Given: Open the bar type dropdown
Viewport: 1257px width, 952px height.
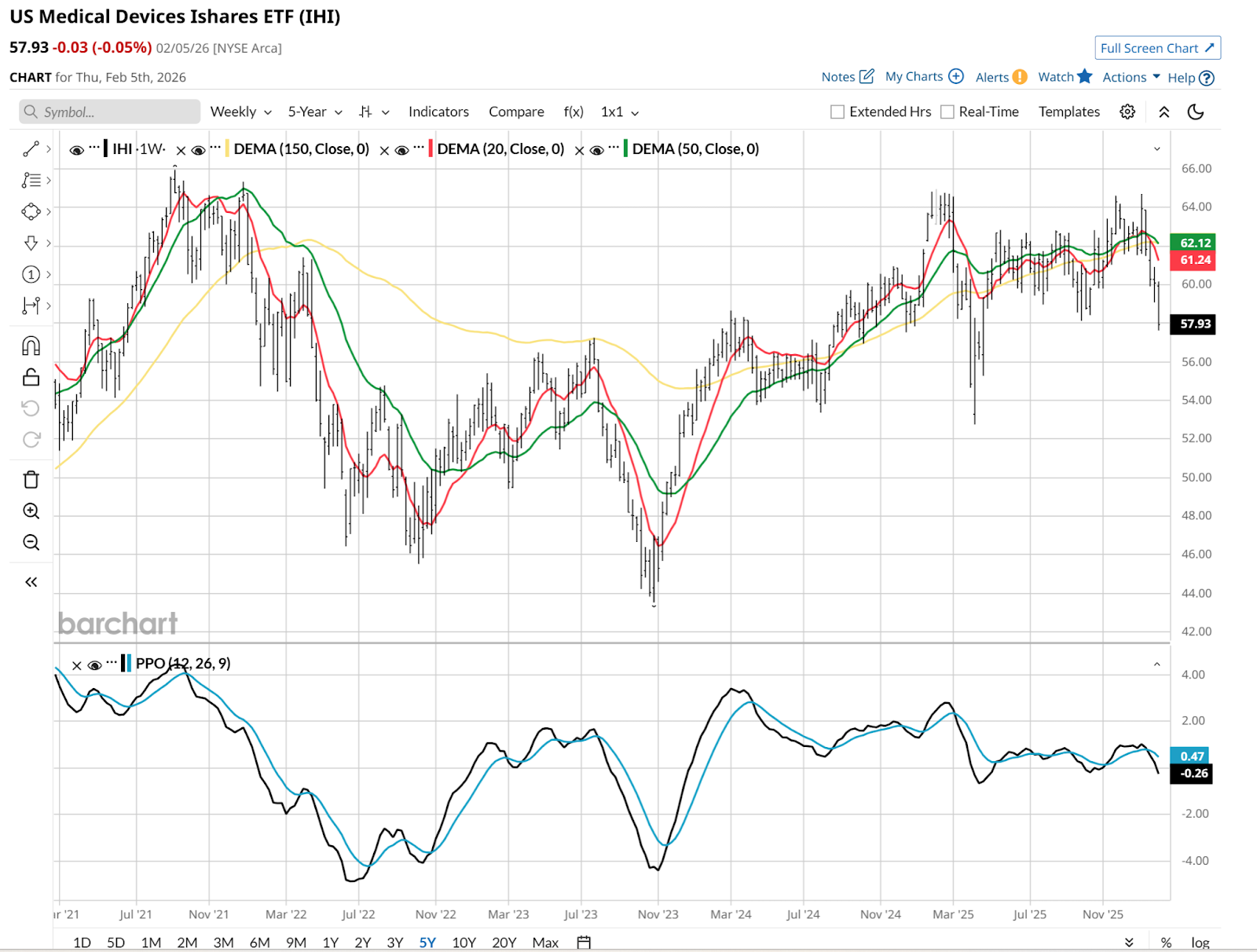Looking at the screenshot, I should coord(374,112).
